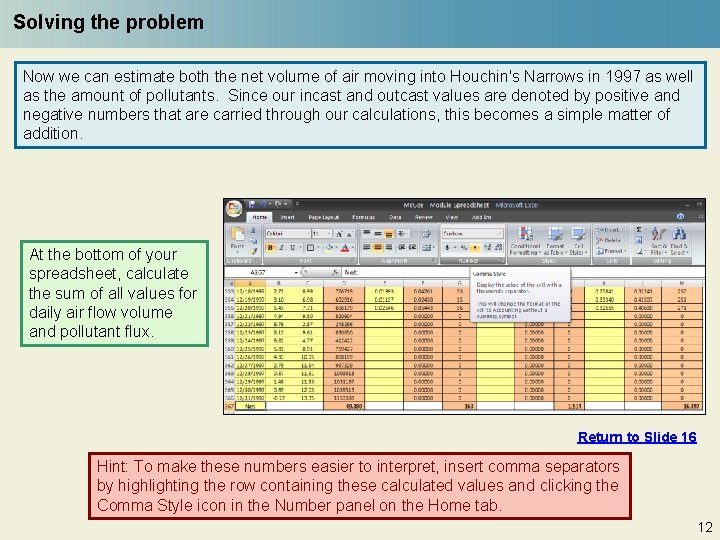Toggle the highlighted Bottom Align button

point(389,234)
